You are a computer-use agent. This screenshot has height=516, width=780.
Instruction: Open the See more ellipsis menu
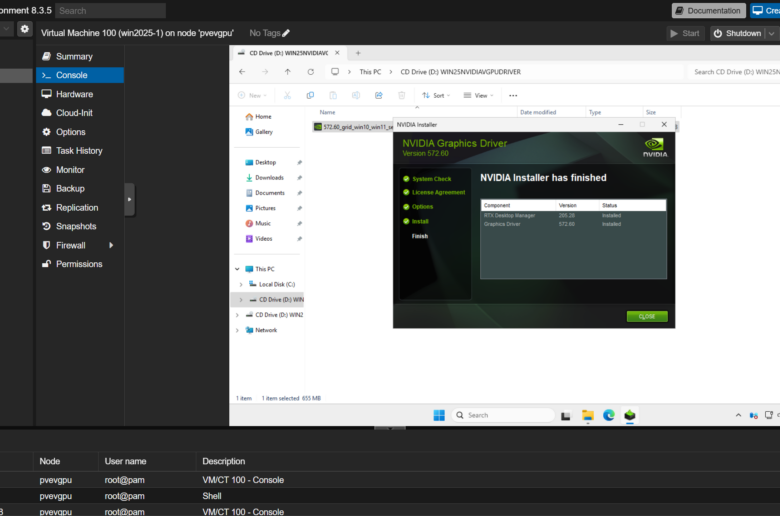click(513, 96)
